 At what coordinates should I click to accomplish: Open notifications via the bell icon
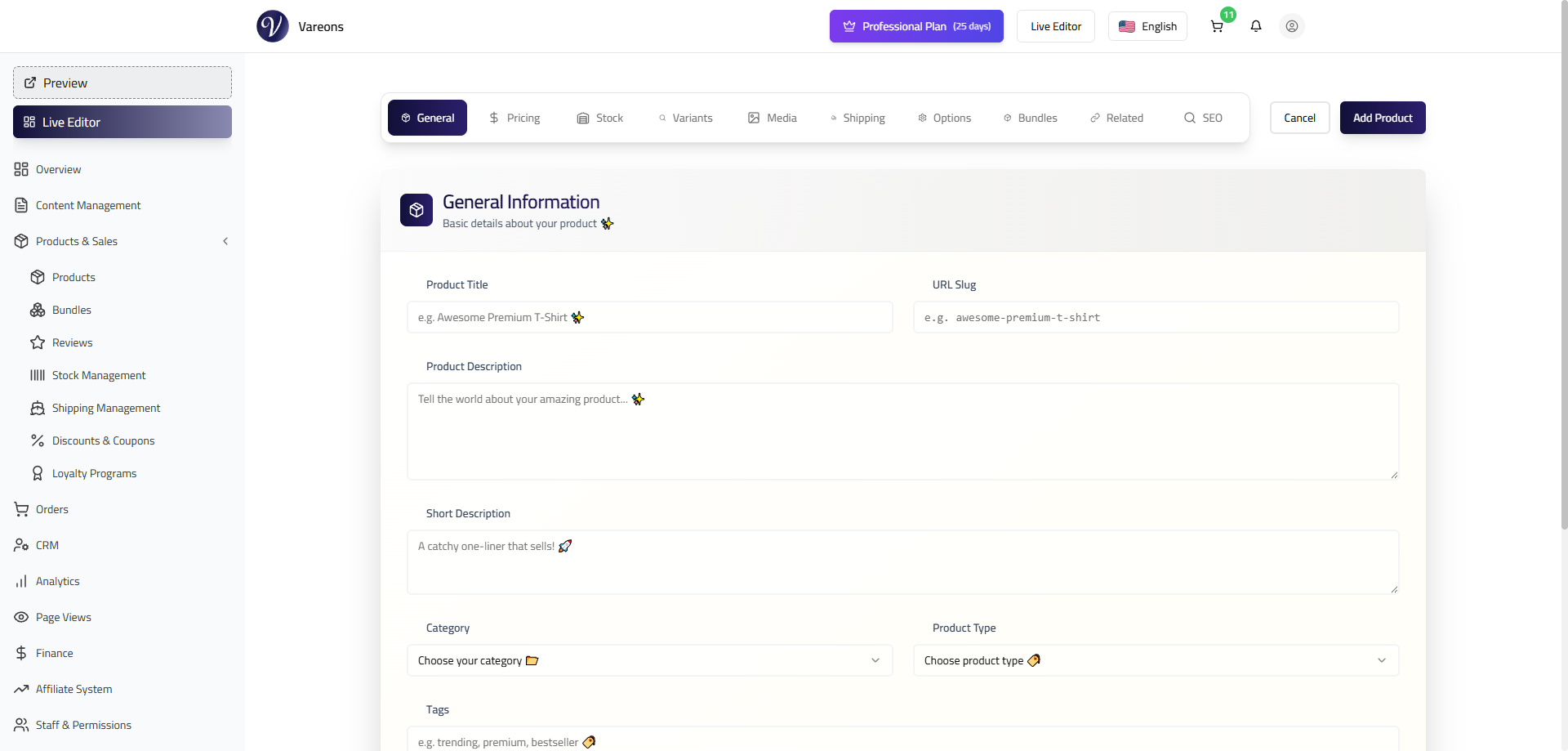coord(1255,26)
